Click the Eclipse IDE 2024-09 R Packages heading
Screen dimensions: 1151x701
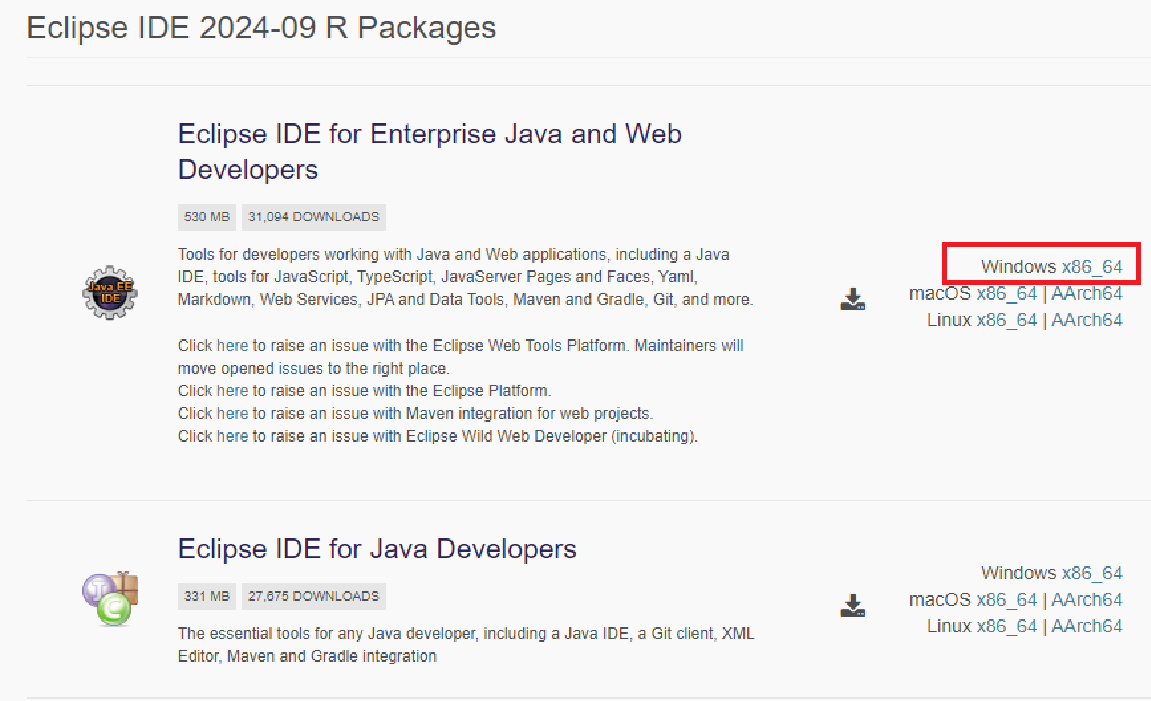[261, 28]
